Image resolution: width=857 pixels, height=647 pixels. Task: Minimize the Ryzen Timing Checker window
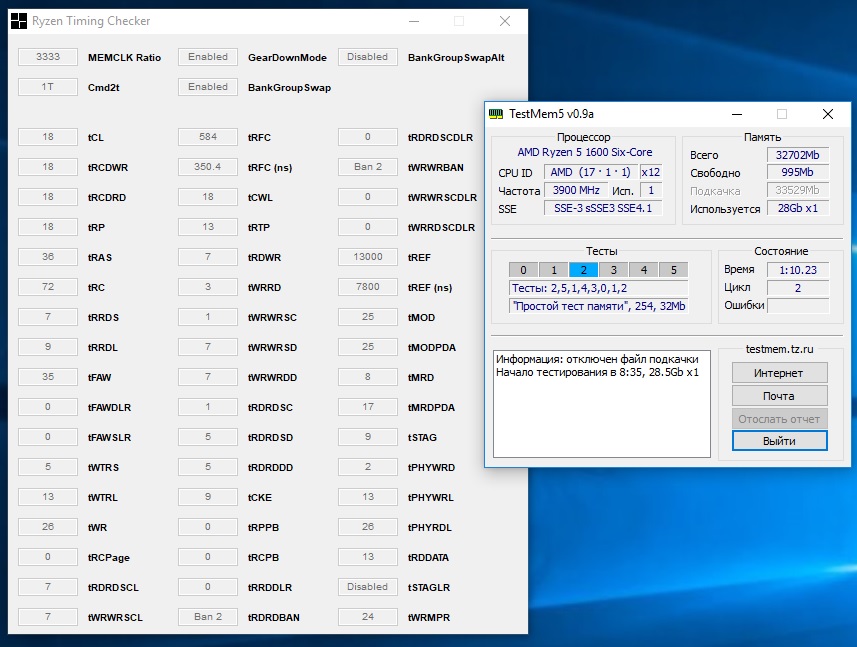pyautogui.click(x=414, y=21)
